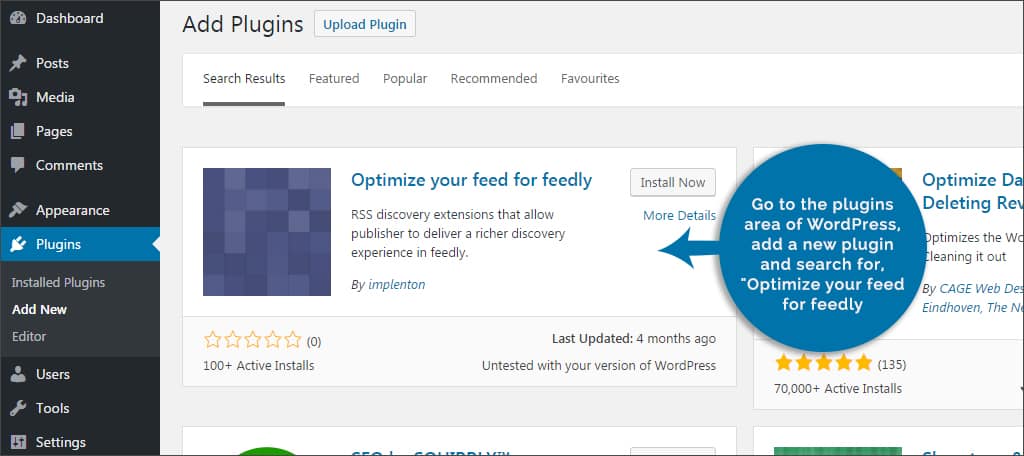Install Optimize your feed for feedly

[x=673, y=182]
